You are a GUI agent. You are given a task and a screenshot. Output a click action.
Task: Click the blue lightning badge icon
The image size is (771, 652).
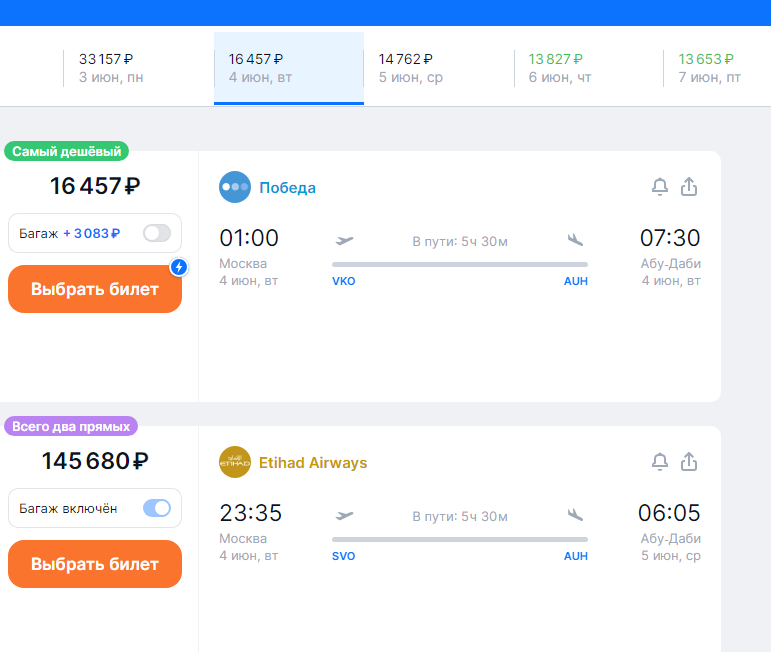(x=179, y=267)
